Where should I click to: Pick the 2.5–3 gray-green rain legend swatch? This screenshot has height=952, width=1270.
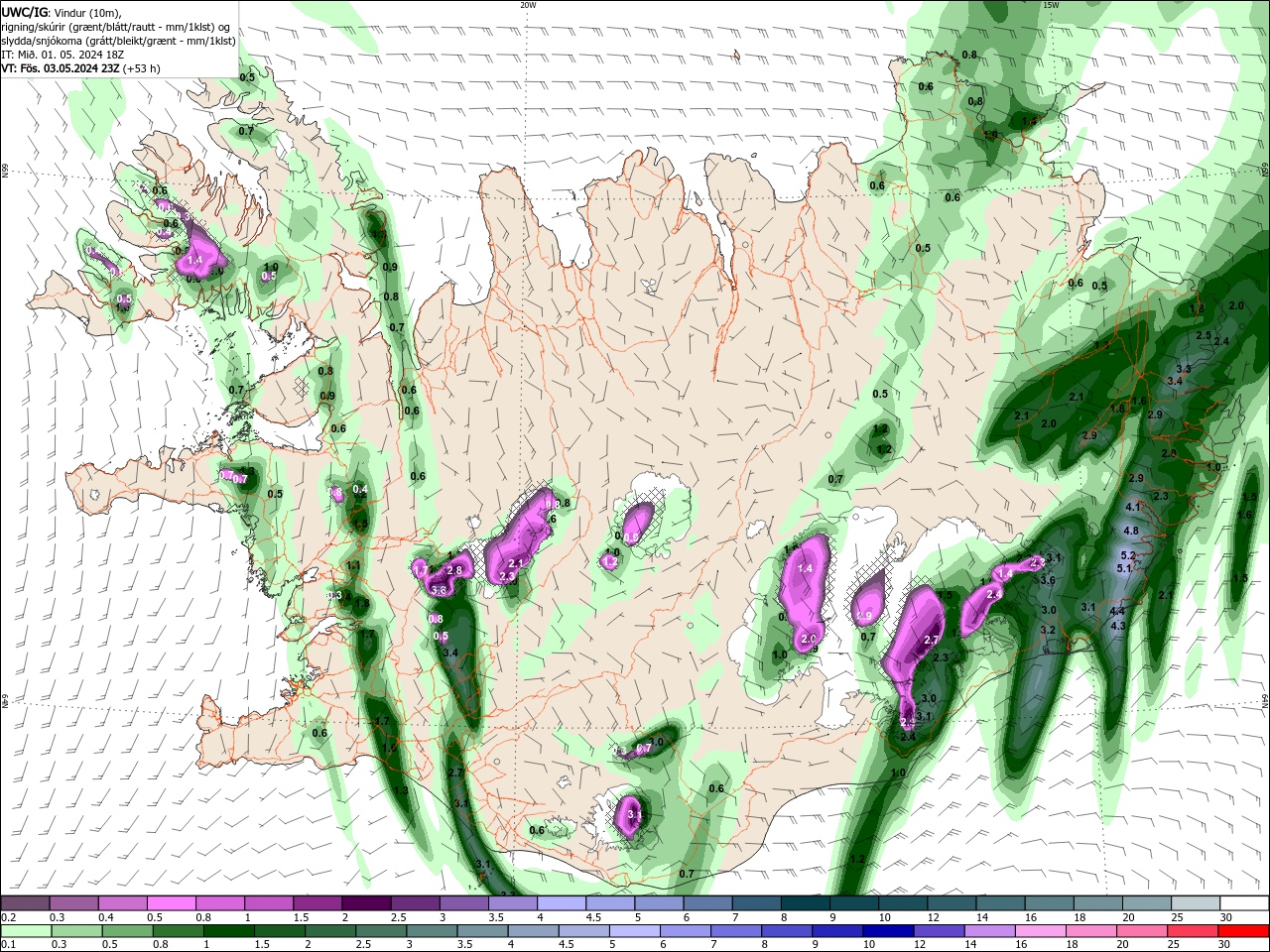(380, 931)
